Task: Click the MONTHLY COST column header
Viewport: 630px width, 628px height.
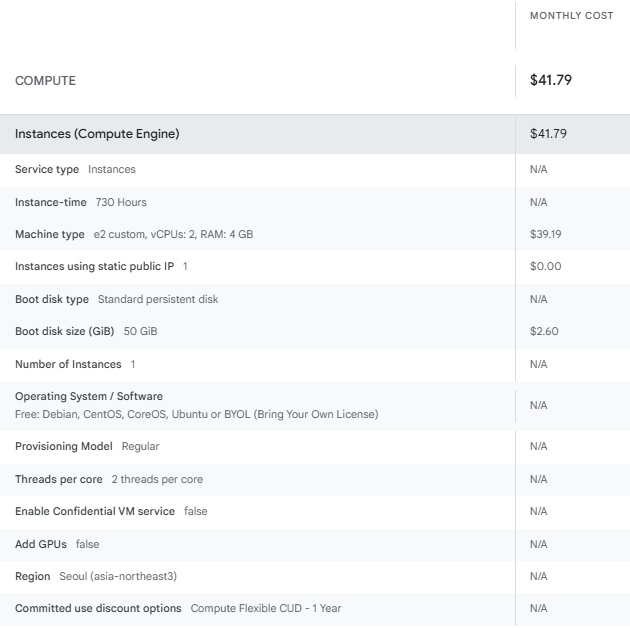Action: [571, 16]
